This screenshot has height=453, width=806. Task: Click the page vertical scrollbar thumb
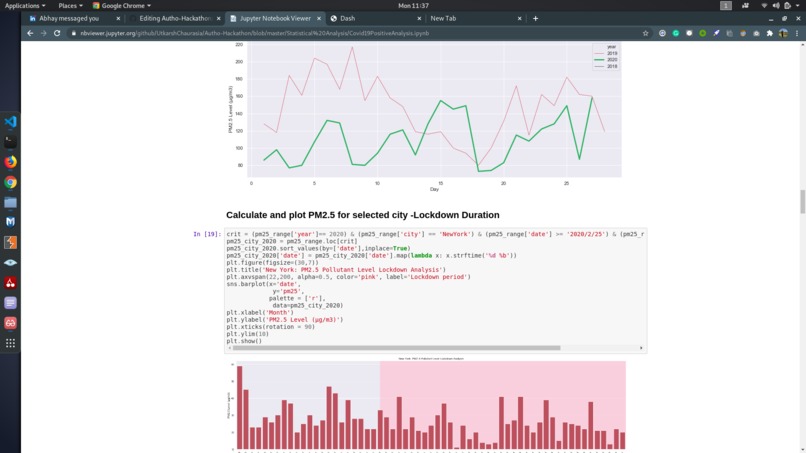coord(802,202)
